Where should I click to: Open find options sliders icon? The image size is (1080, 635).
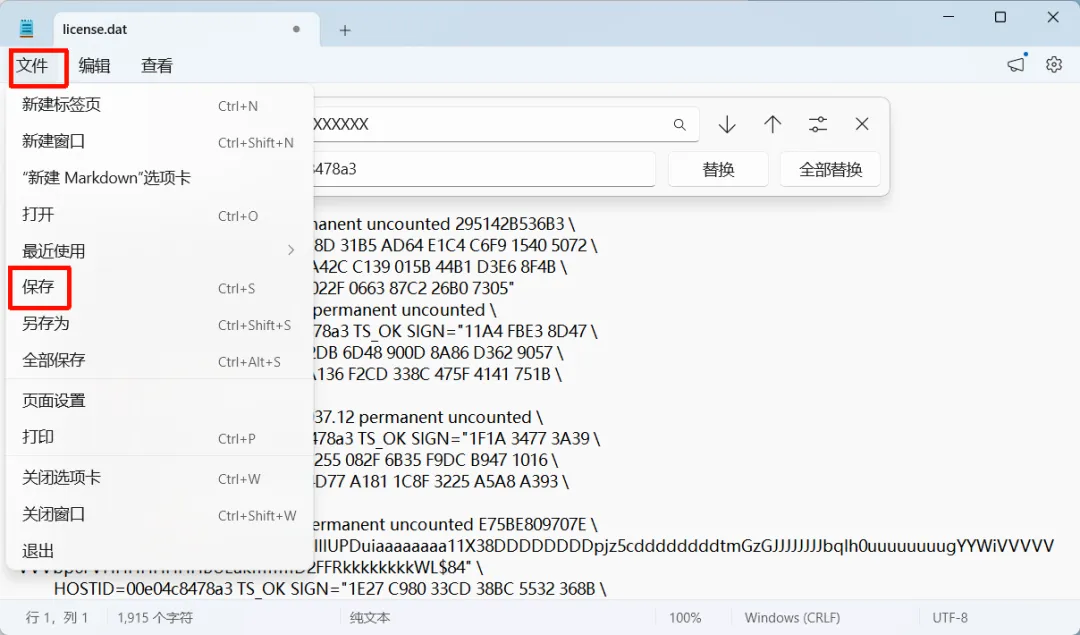(818, 124)
